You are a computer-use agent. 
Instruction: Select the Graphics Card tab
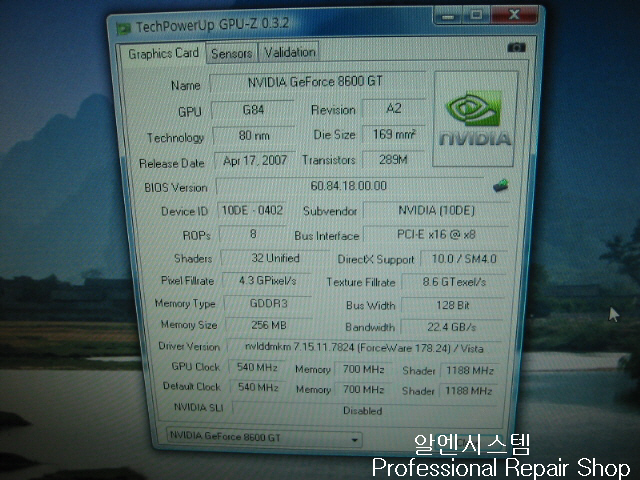pos(163,53)
